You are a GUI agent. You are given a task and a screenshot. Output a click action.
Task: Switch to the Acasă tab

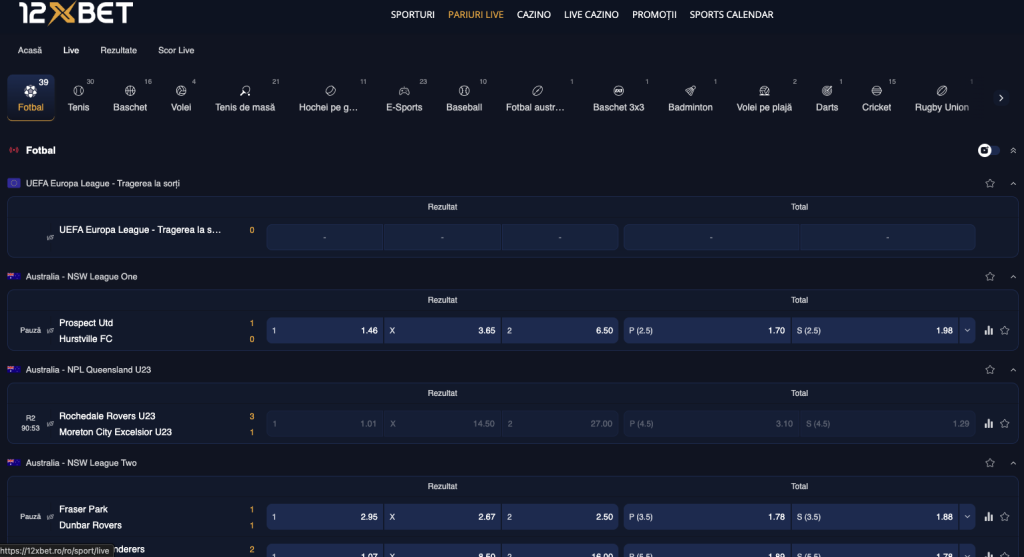pyautogui.click(x=30, y=50)
